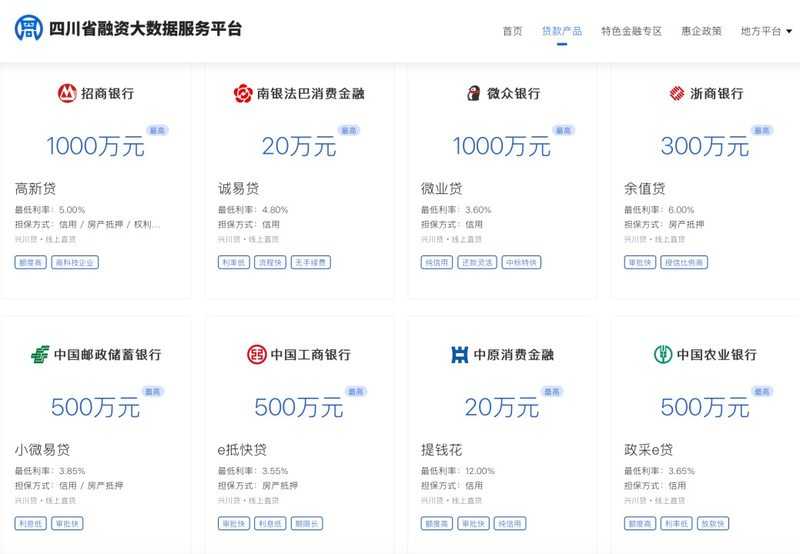Click the platform logo icon in header
Viewport: 800px width, 554px height.
(x=28, y=29)
